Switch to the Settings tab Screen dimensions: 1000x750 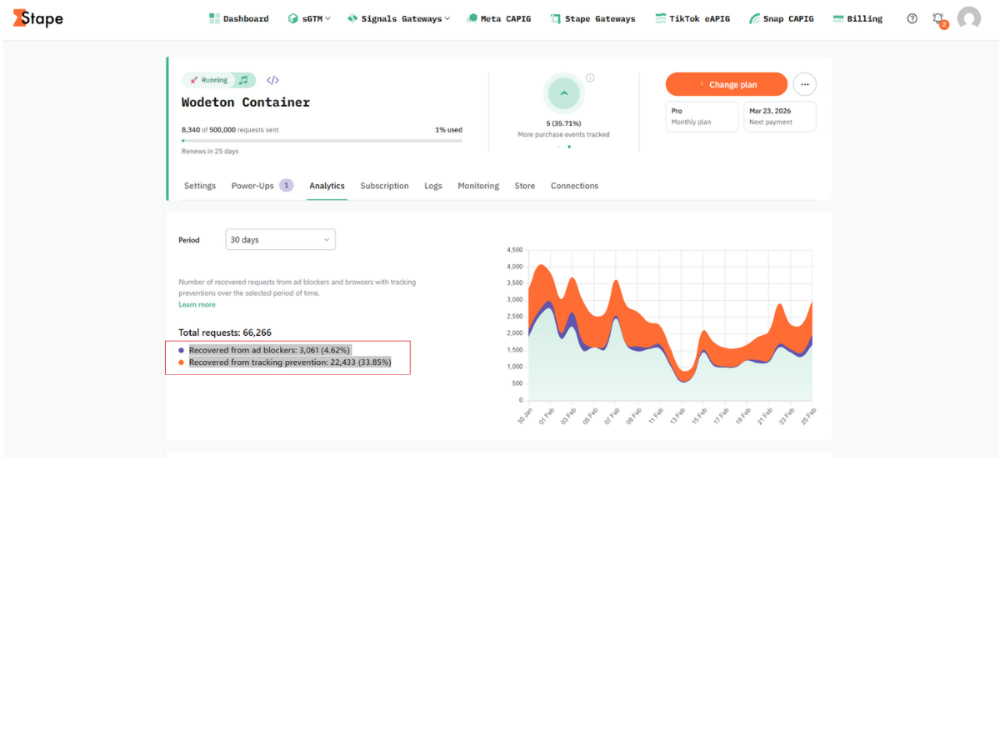[200, 186]
